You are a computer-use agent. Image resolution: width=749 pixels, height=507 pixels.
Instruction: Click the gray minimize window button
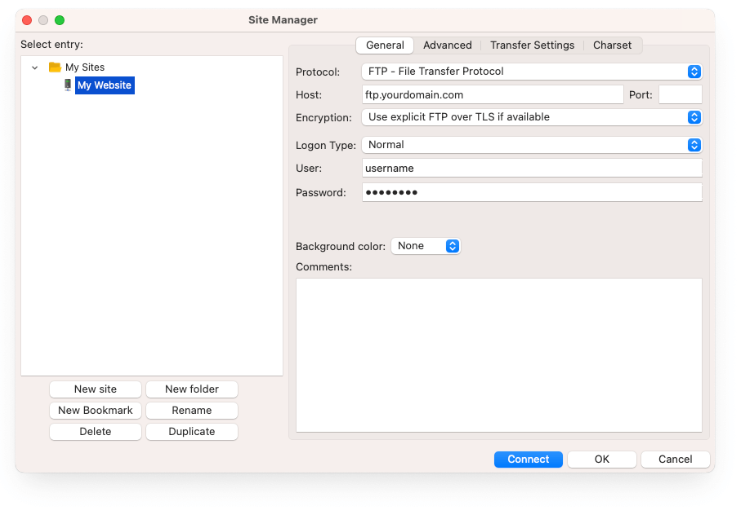click(x=43, y=20)
